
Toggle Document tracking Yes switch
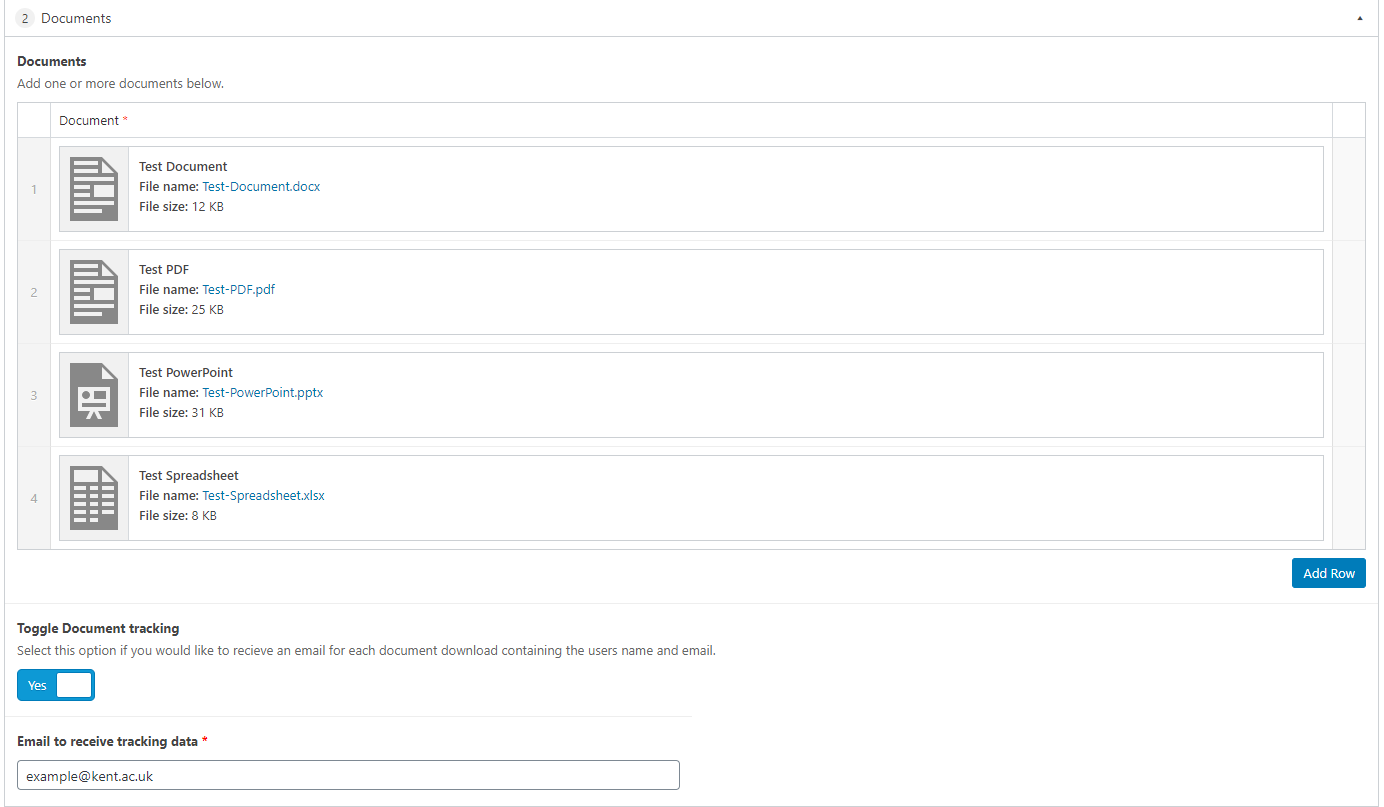(x=56, y=685)
